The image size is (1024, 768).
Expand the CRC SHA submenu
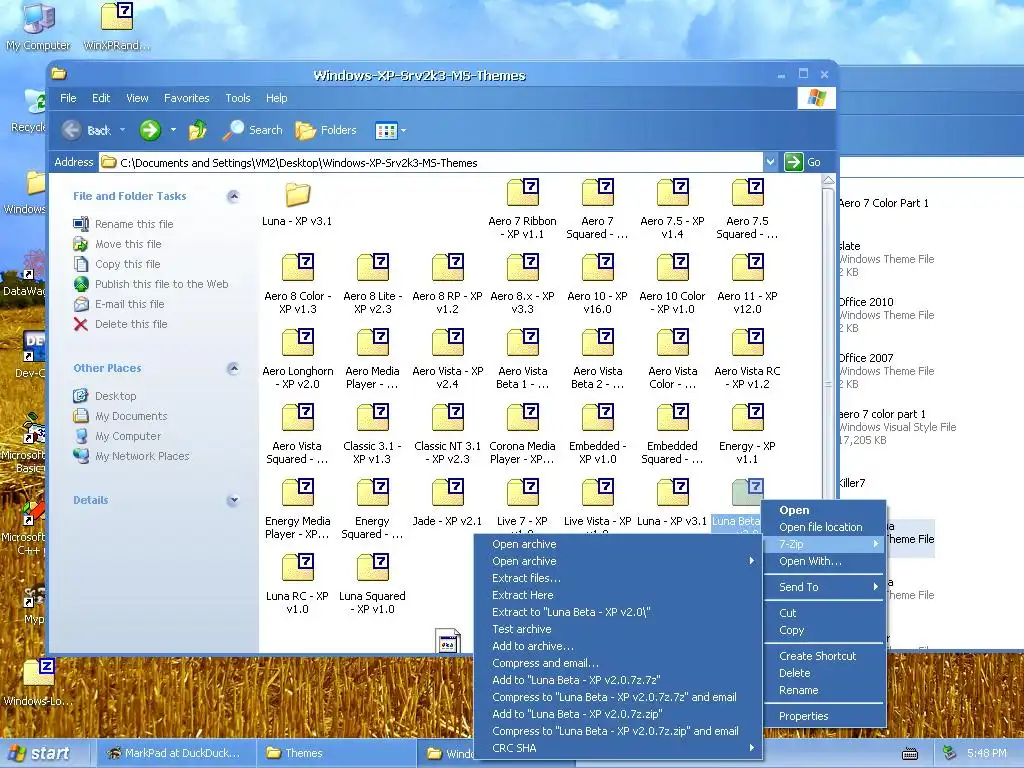click(x=618, y=748)
